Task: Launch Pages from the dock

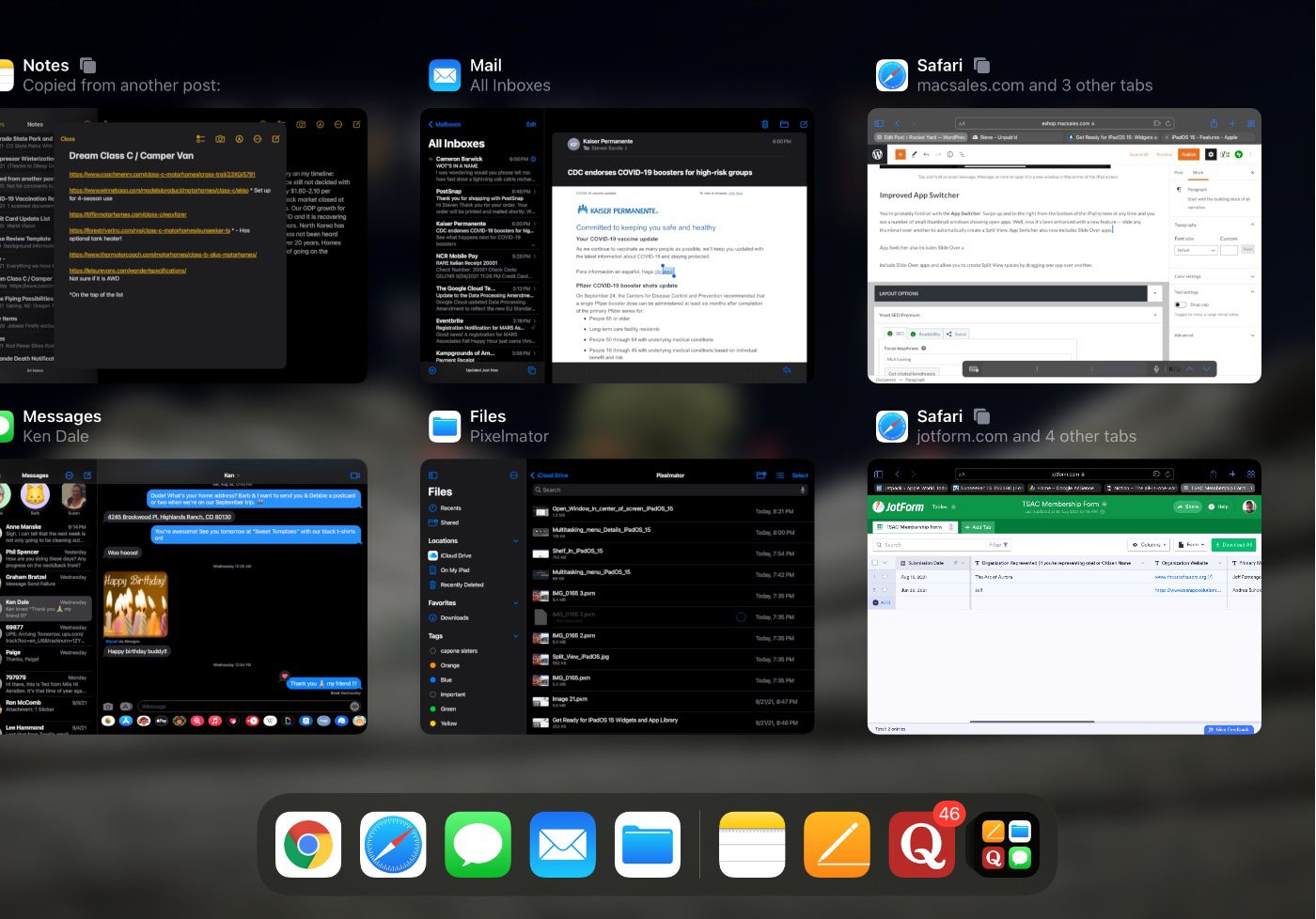Action: (837, 844)
